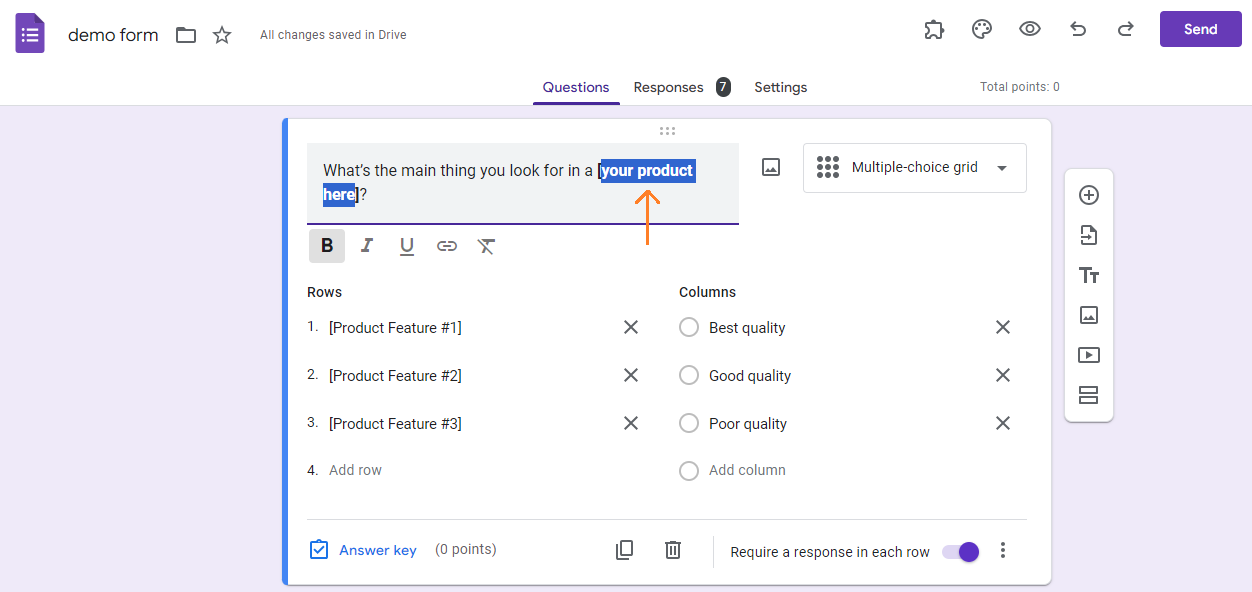Select the Best quality radio button

pyautogui.click(x=689, y=327)
